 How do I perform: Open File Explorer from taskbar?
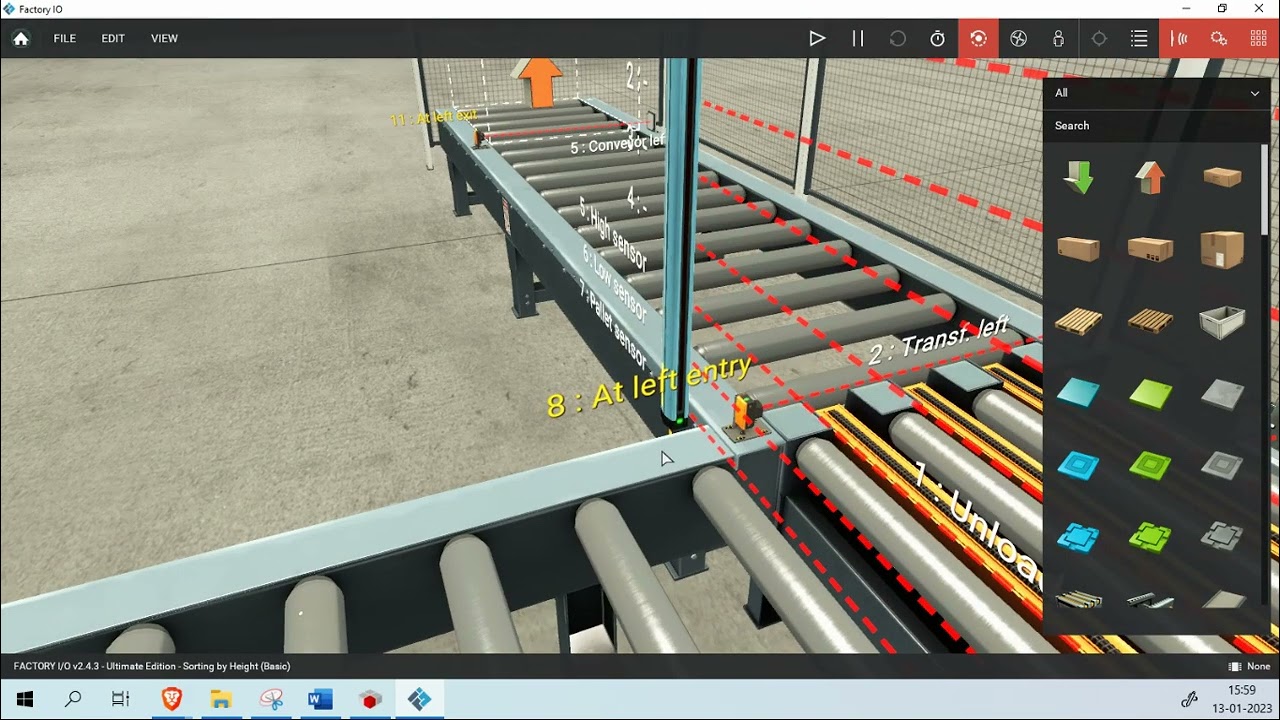point(221,700)
